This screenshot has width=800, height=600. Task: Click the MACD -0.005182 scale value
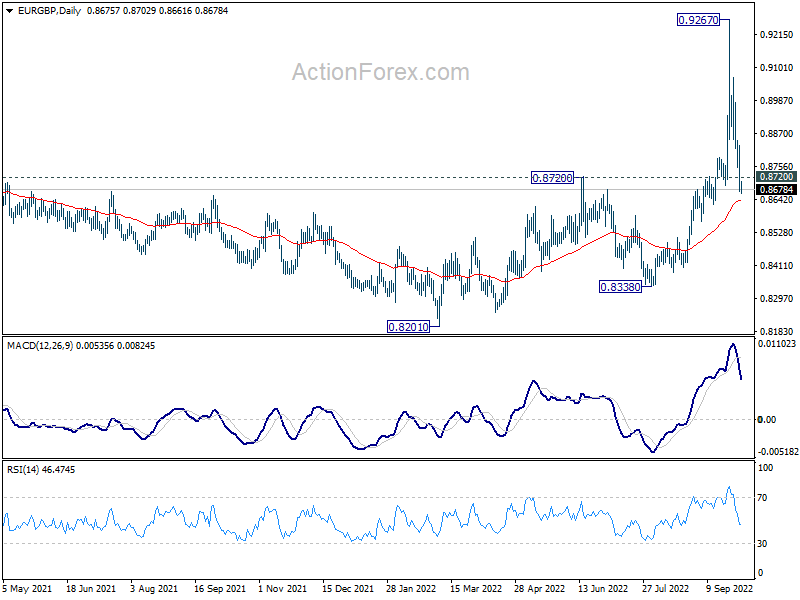778,452
